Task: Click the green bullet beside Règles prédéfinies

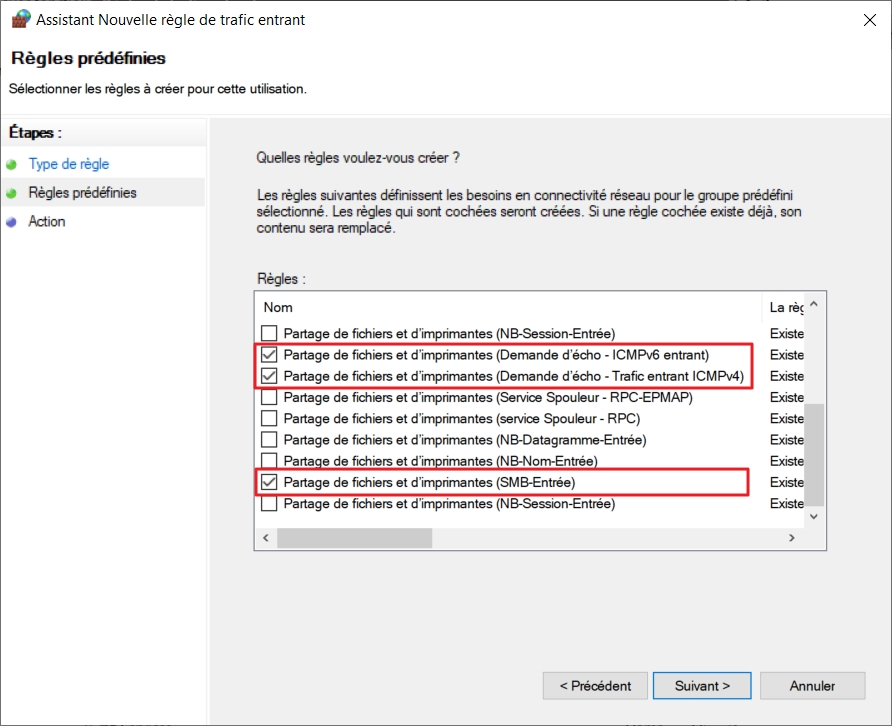Action: [11, 193]
